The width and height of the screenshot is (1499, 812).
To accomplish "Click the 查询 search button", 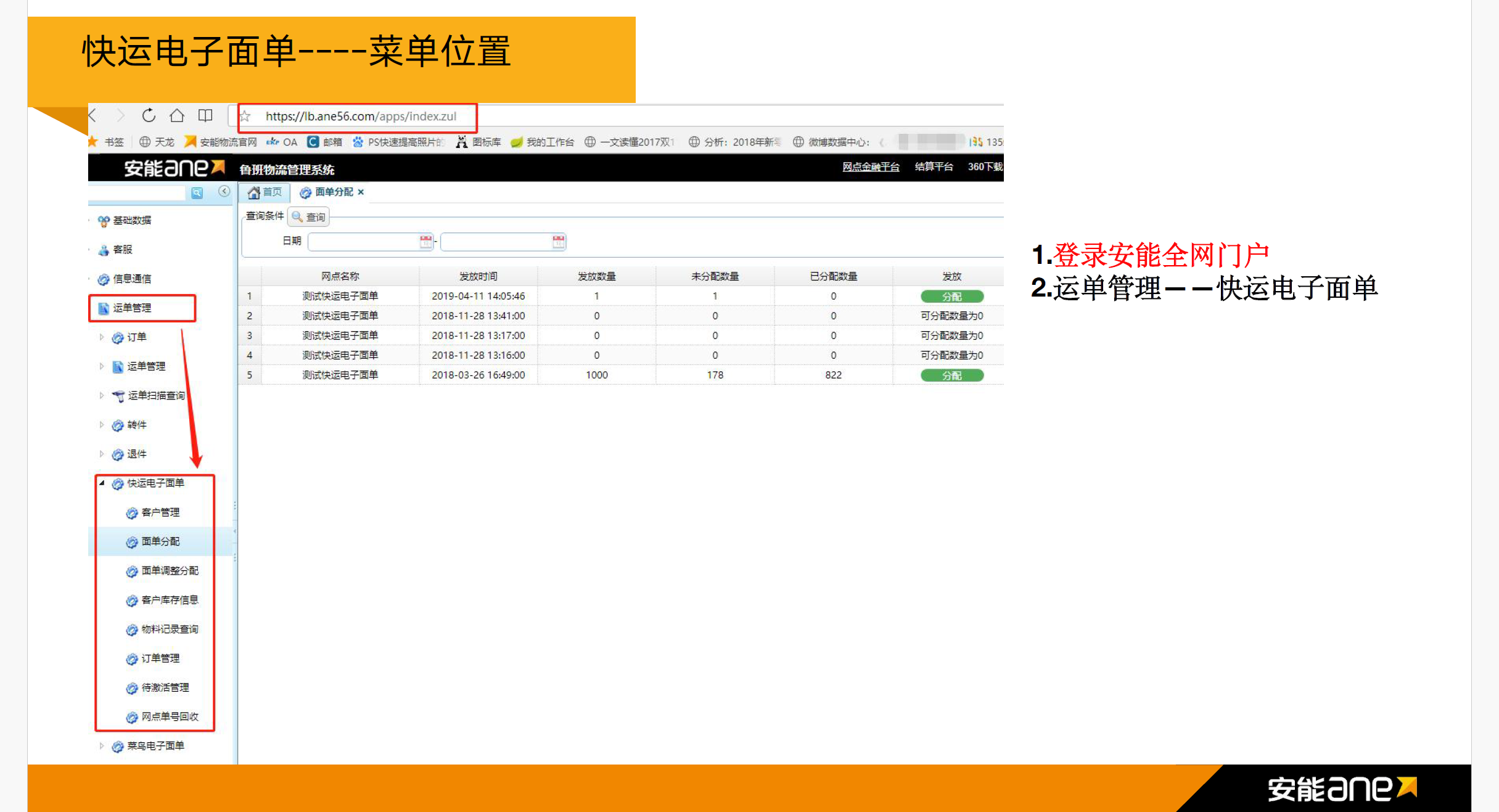I will pos(309,217).
